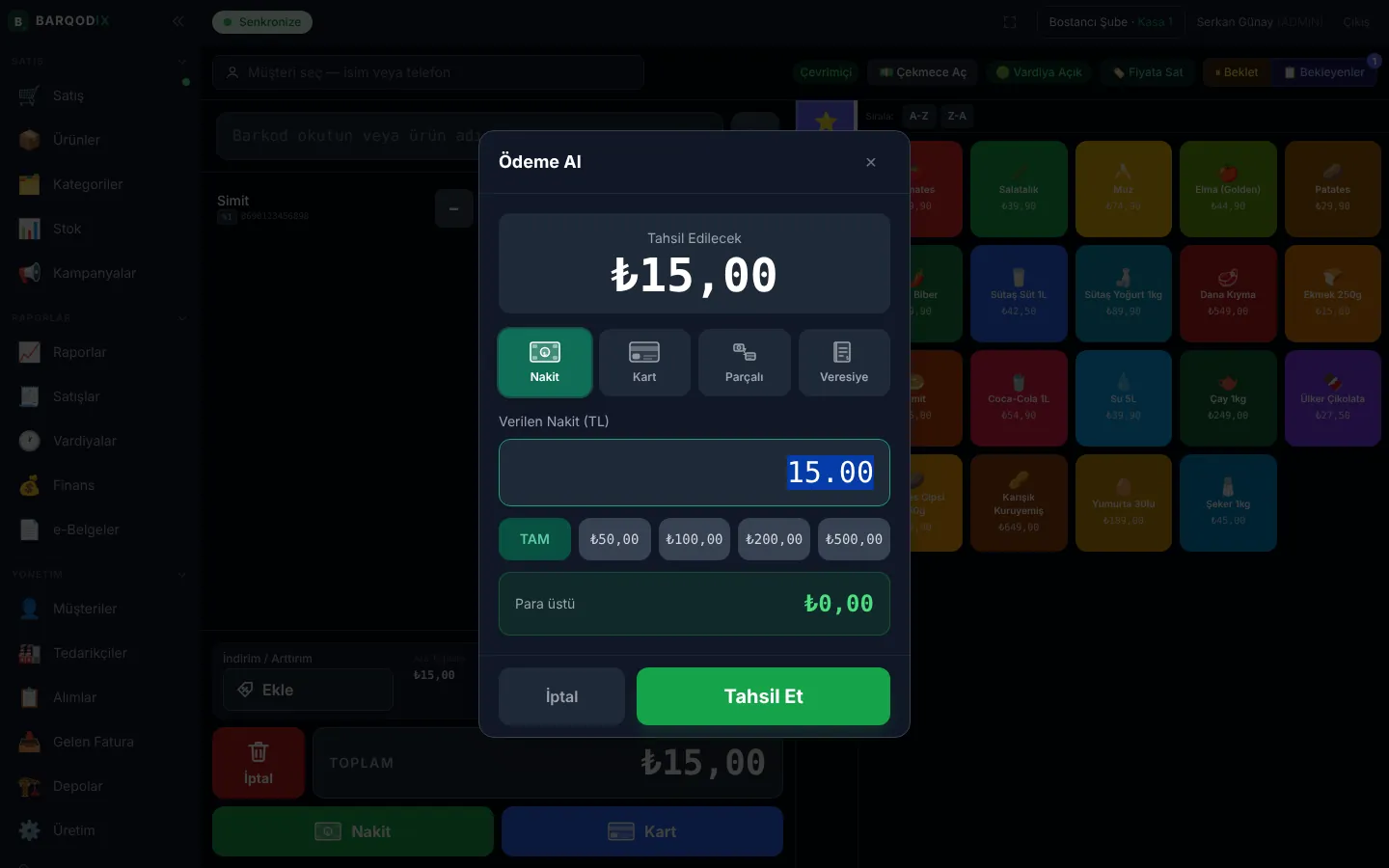
Task: Collapse the RAPORLAR sidebar section
Action: pos(182,318)
